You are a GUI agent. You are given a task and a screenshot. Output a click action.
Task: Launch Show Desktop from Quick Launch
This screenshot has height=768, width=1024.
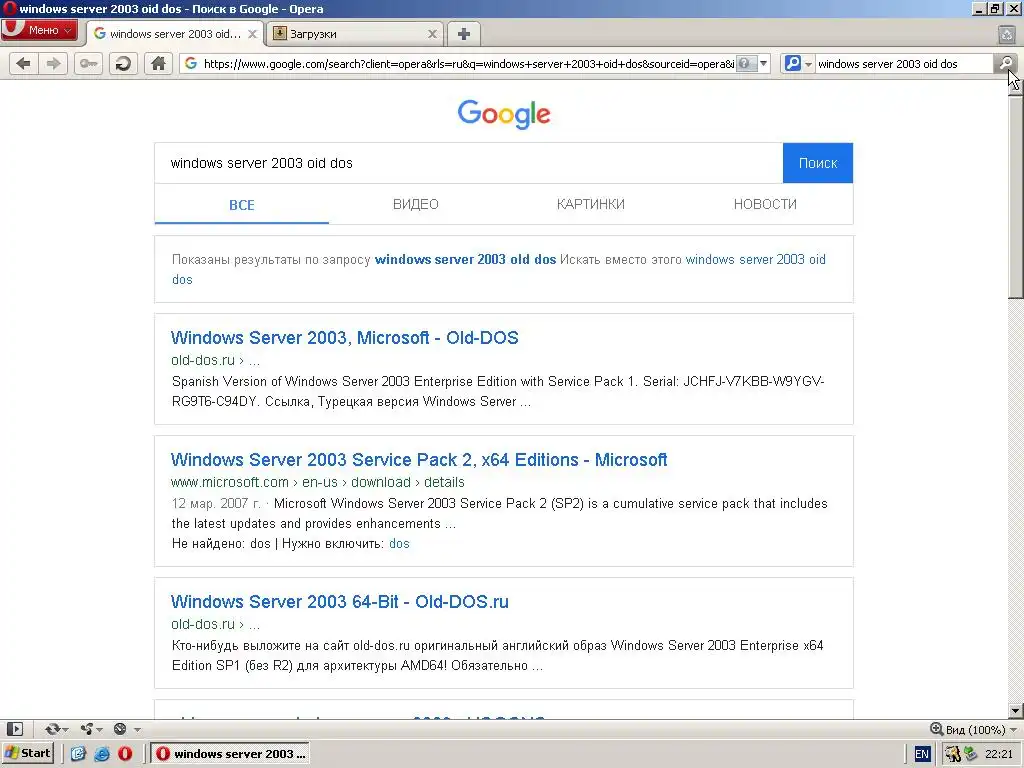[78, 754]
